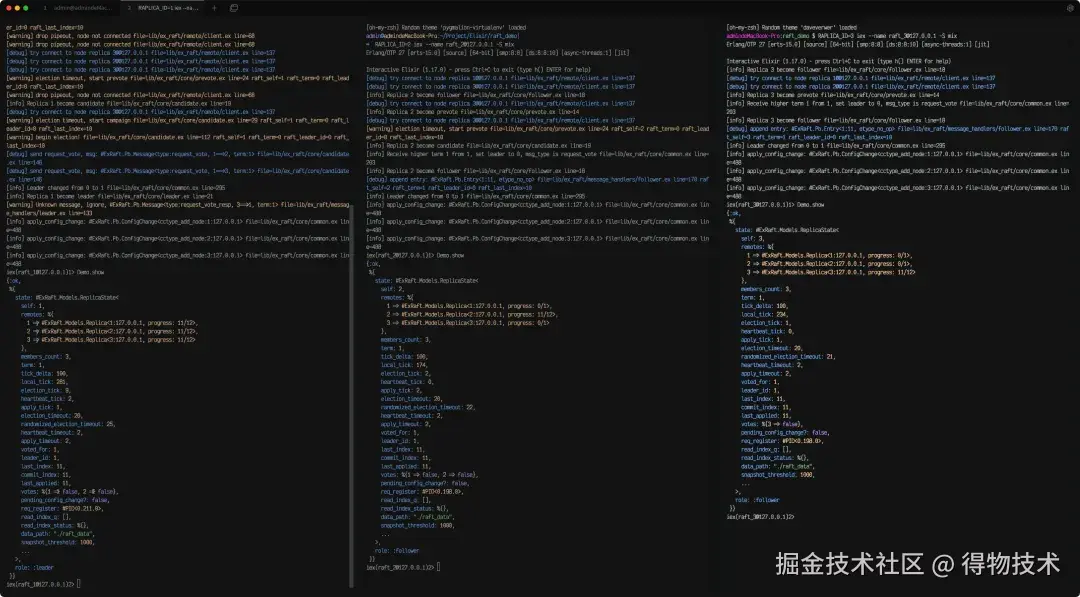Click Demo.show command in left pane

click(90, 272)
